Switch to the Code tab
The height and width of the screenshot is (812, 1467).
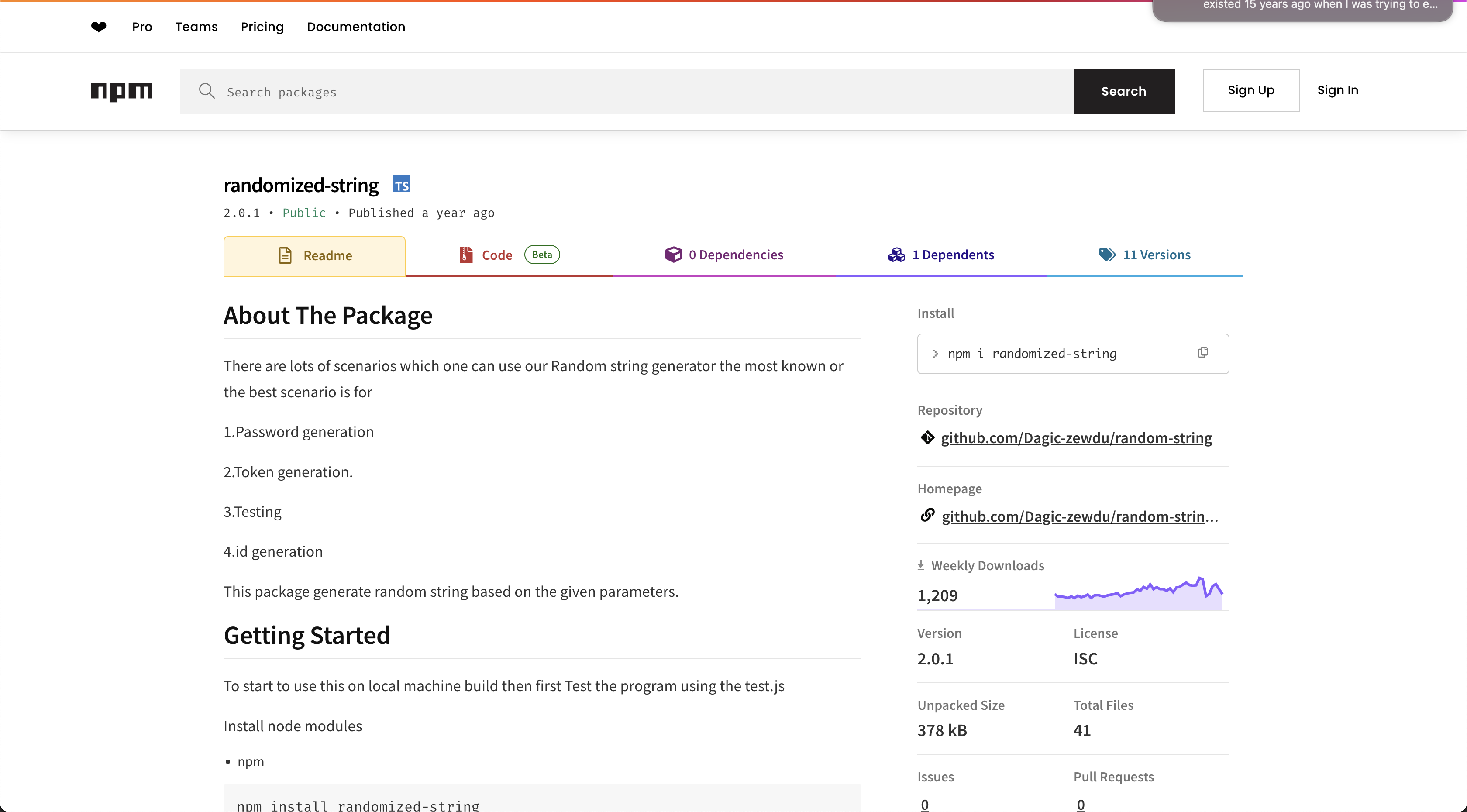pos(509,256)
